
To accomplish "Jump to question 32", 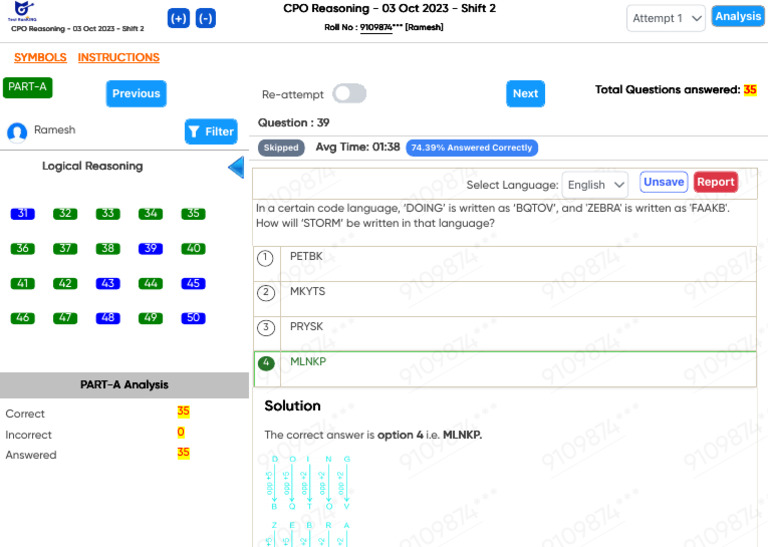I will (65, 214).
